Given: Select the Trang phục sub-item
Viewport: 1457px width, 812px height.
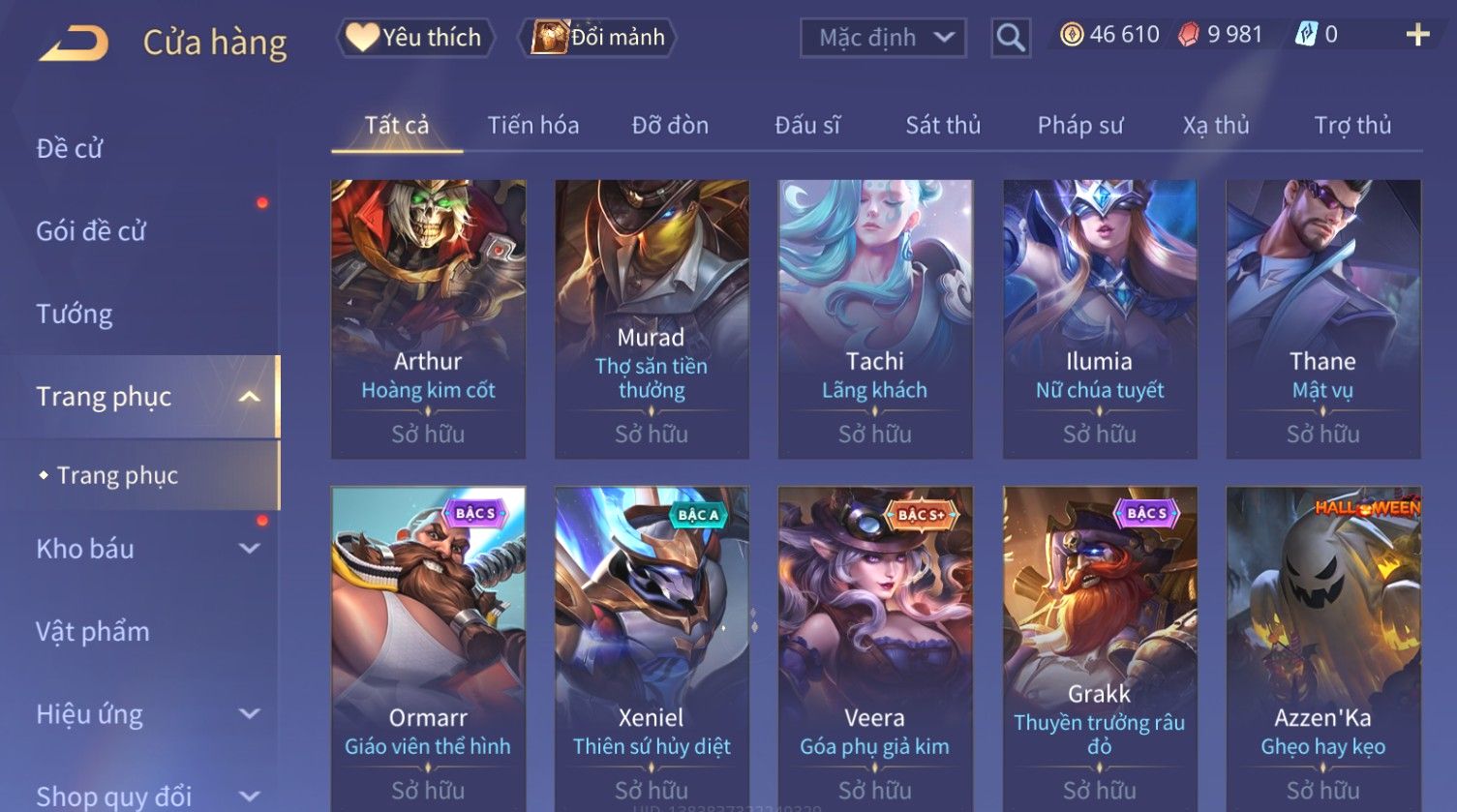Looking at the screenshot, I should tap(117, 475).
